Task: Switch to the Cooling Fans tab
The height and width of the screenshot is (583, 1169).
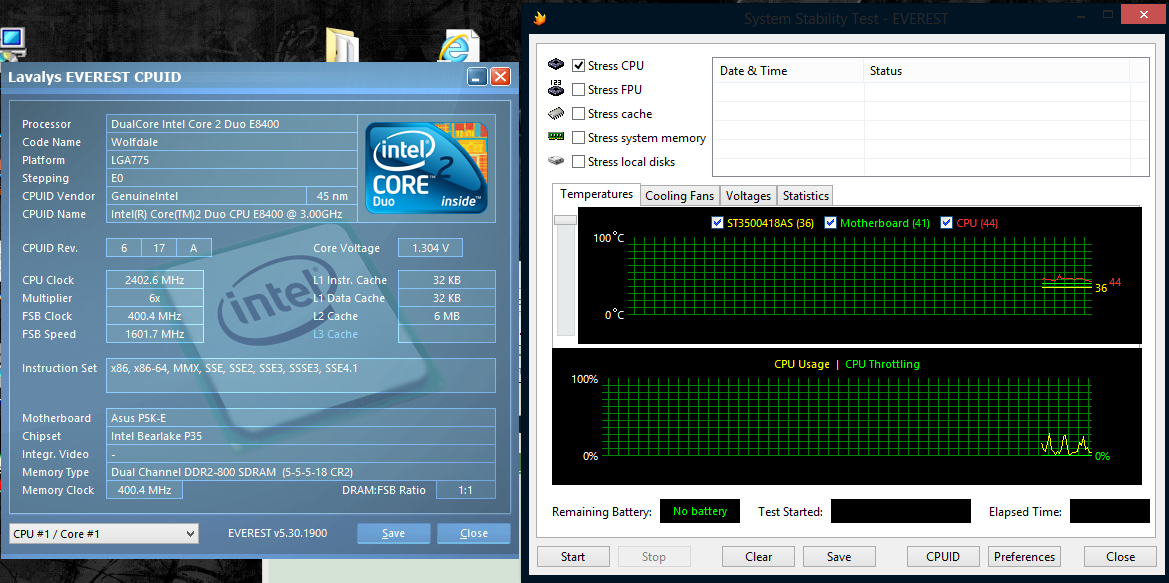Action: 679,195
